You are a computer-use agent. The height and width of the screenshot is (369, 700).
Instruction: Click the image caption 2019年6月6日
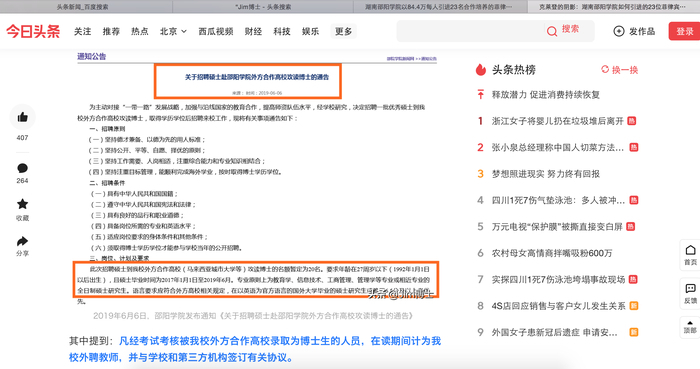click(x=253, y=316)
